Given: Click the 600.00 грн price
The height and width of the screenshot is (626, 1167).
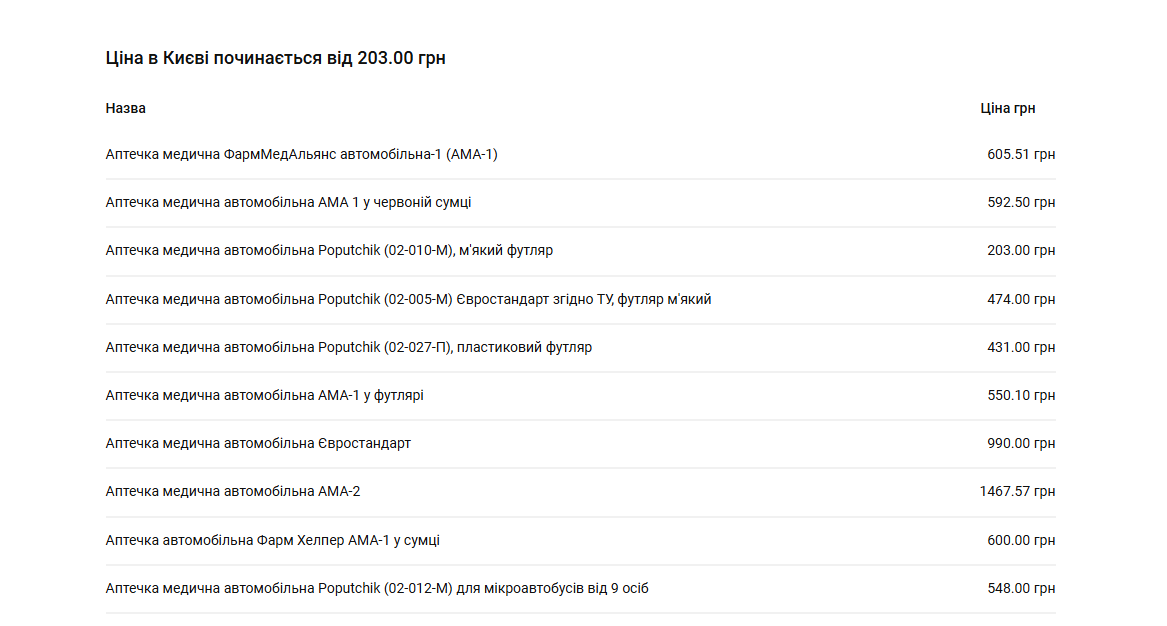Looking at the screenshot, I should point(1021,540).
